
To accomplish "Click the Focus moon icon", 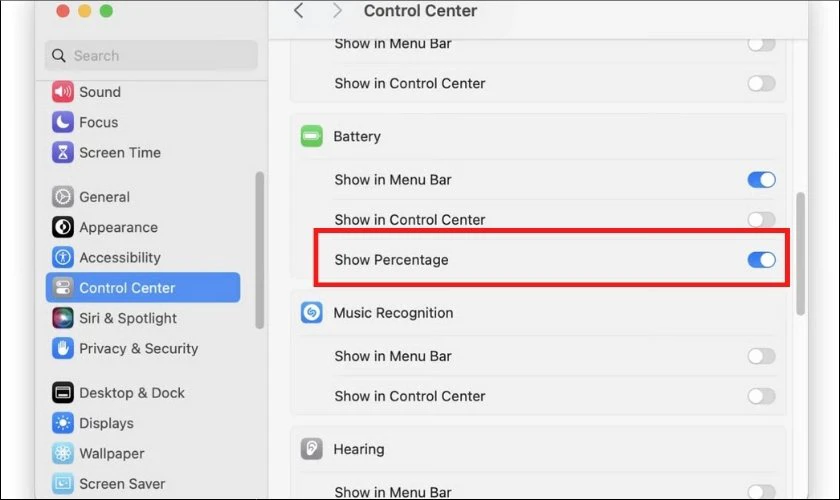I will point(63,122).
